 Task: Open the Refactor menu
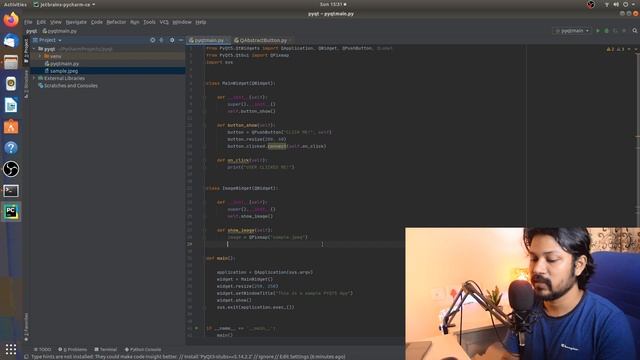click(x=116, y=22)
